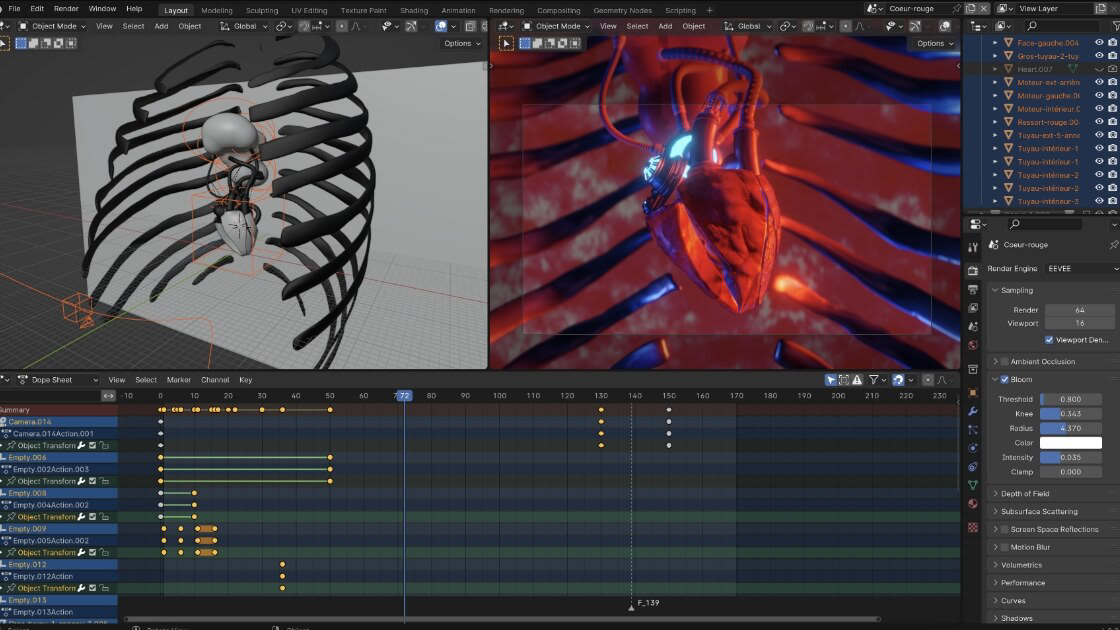This screenshot has width=1120, height=630.
Task: Open the Physics properties tab icon
Action: tap(973, 449)
